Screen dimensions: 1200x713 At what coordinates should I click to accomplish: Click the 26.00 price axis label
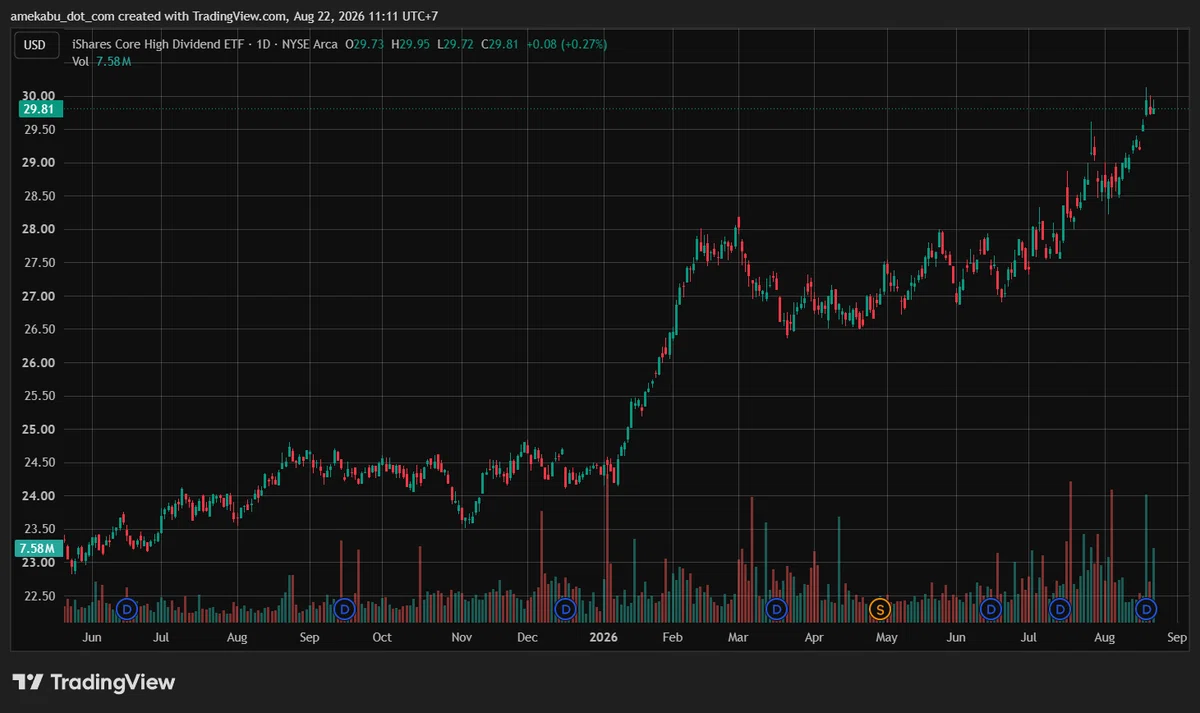tap(39, 363)
